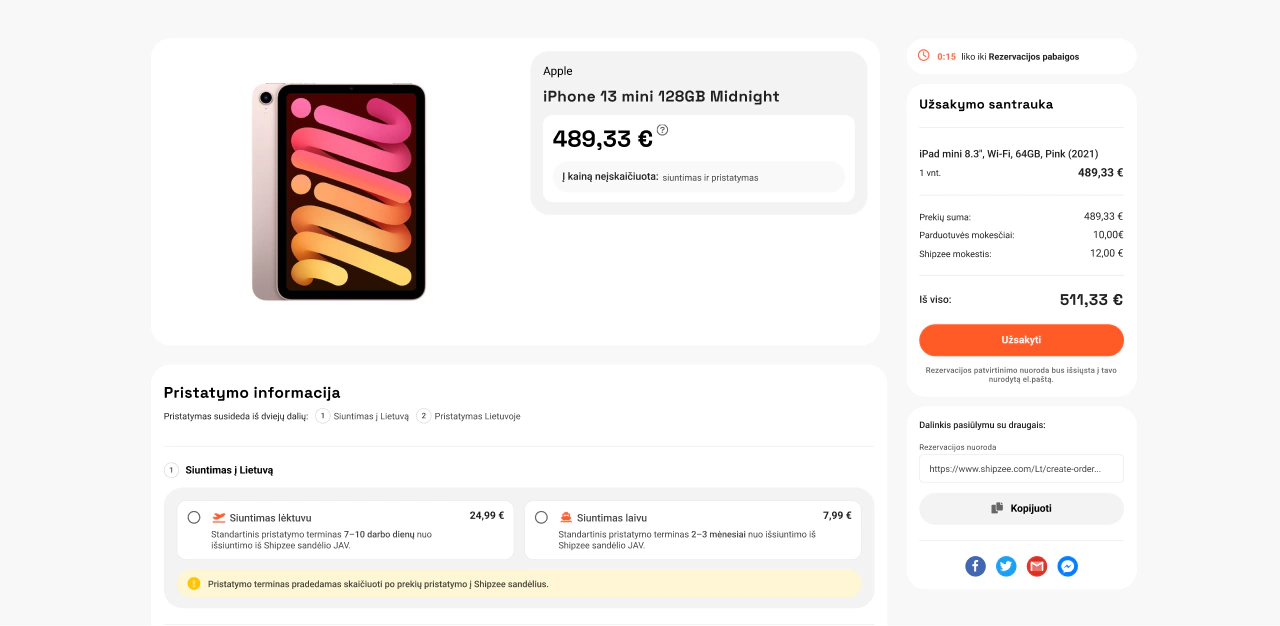This screenshot has height=626, width=1280.
Task: Click step 1 Siuntimas į Lietuvą indicator
Action: click(x=362, y=416)
